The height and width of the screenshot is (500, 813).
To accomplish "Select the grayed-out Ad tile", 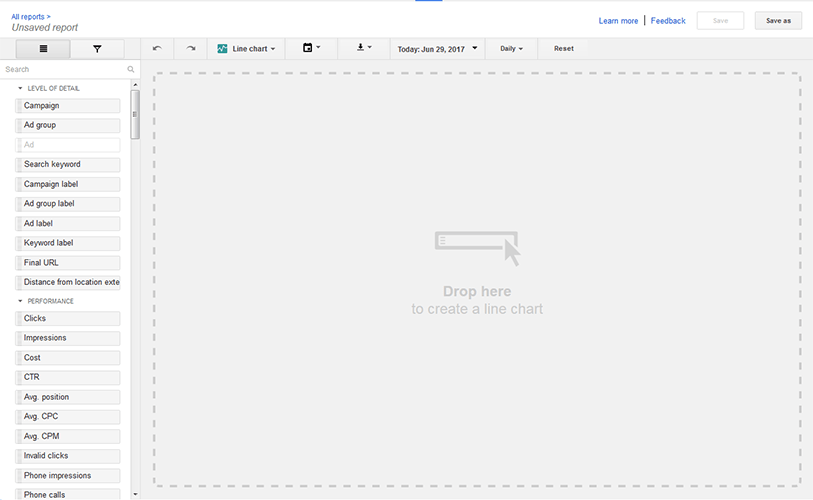I will point(68,145).
